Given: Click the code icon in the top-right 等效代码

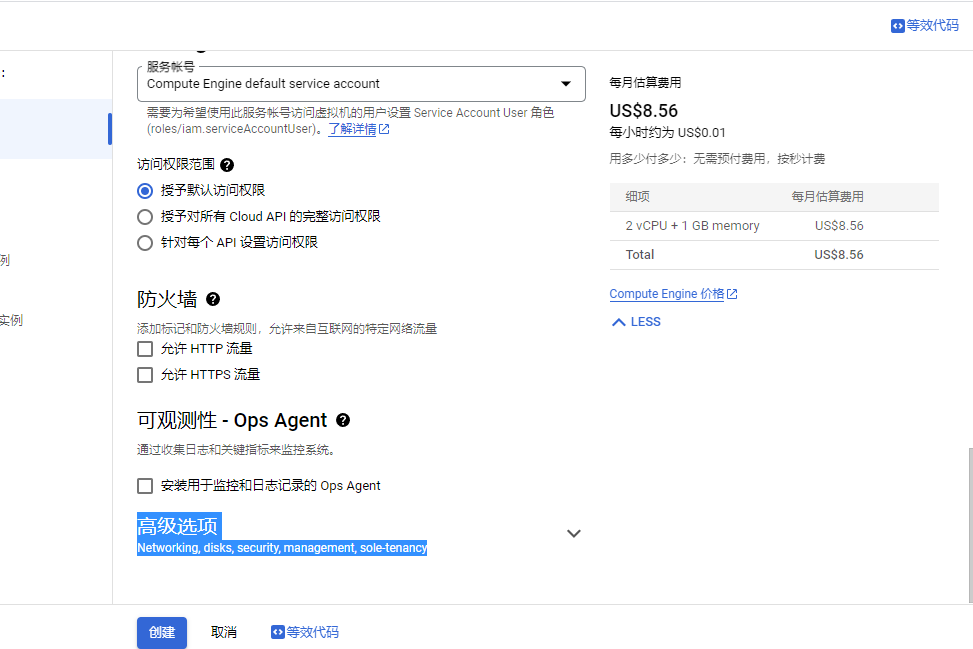Looking at the screenshot, I should tap(897, 26).
